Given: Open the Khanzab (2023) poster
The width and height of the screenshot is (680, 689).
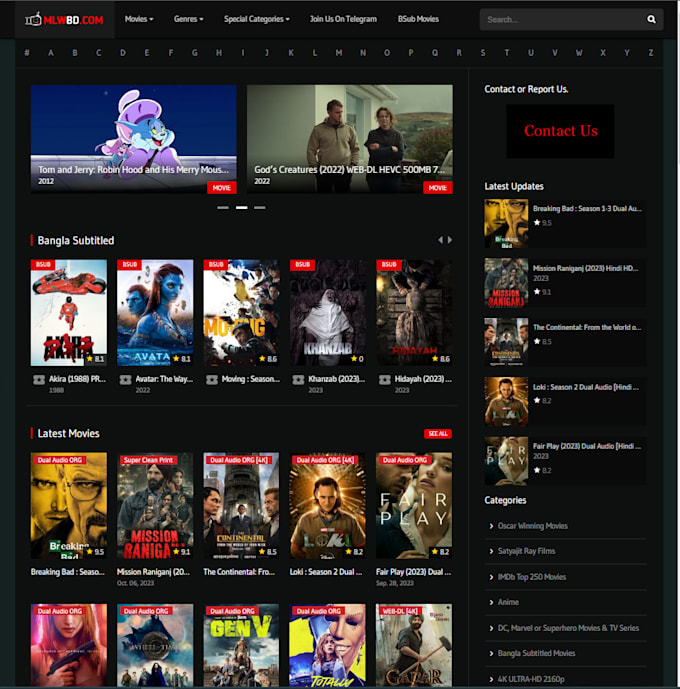Looking at the screenshot, I should coord(328,312).
